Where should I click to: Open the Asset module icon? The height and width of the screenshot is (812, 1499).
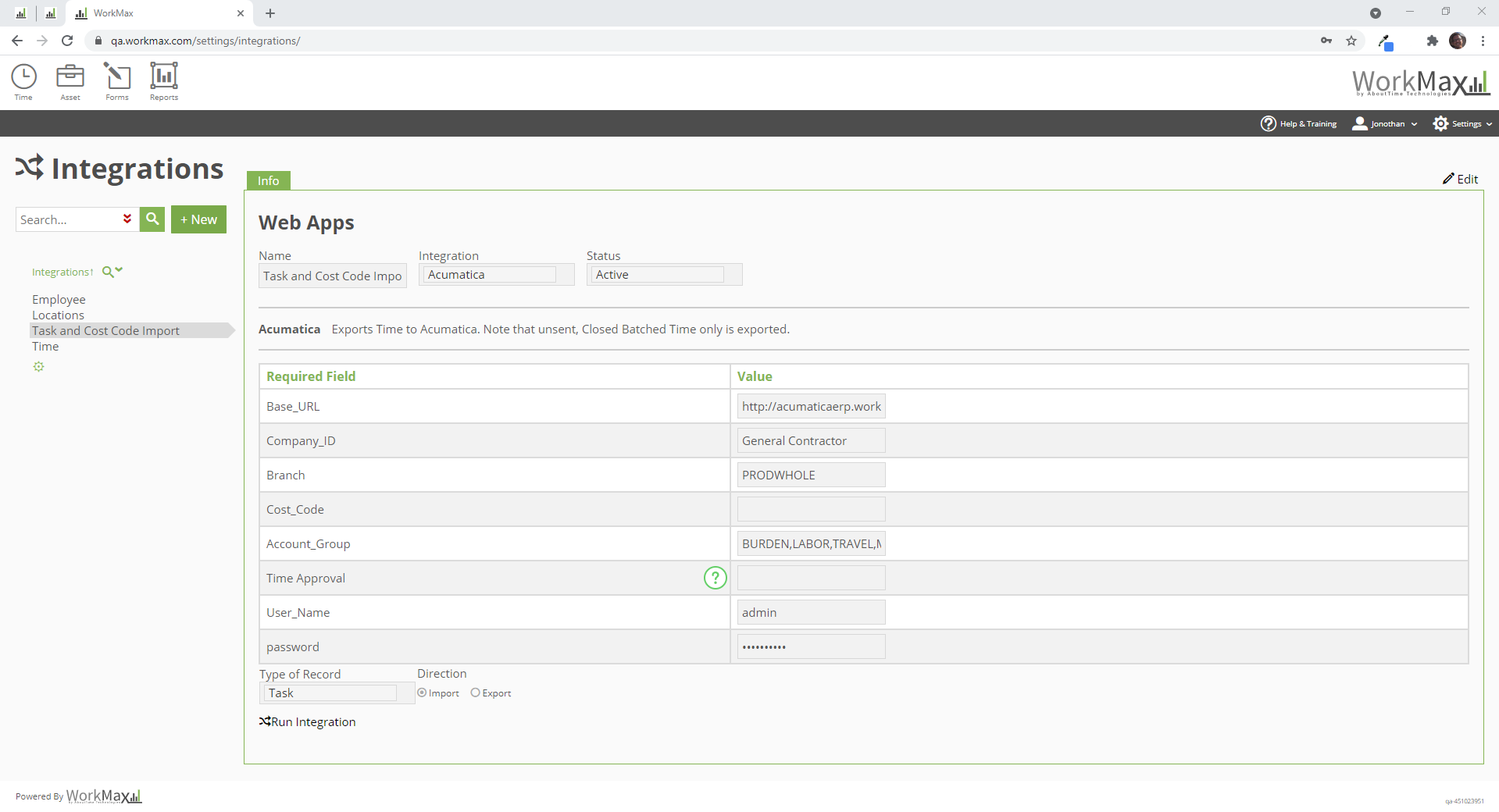(x=70, y=81)
